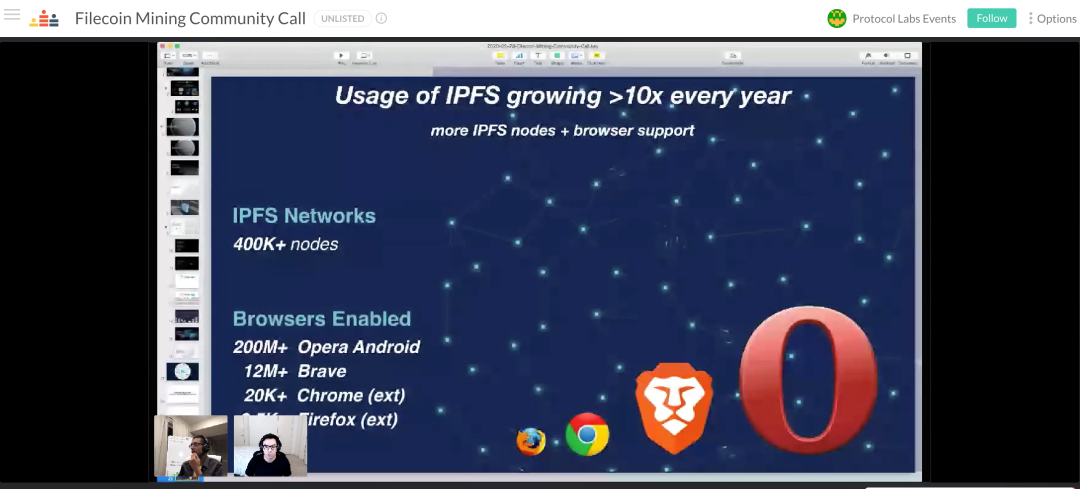Click the orange Brave lion logo
Screen dimensions: 1080x489
click(x=674, y=409)
